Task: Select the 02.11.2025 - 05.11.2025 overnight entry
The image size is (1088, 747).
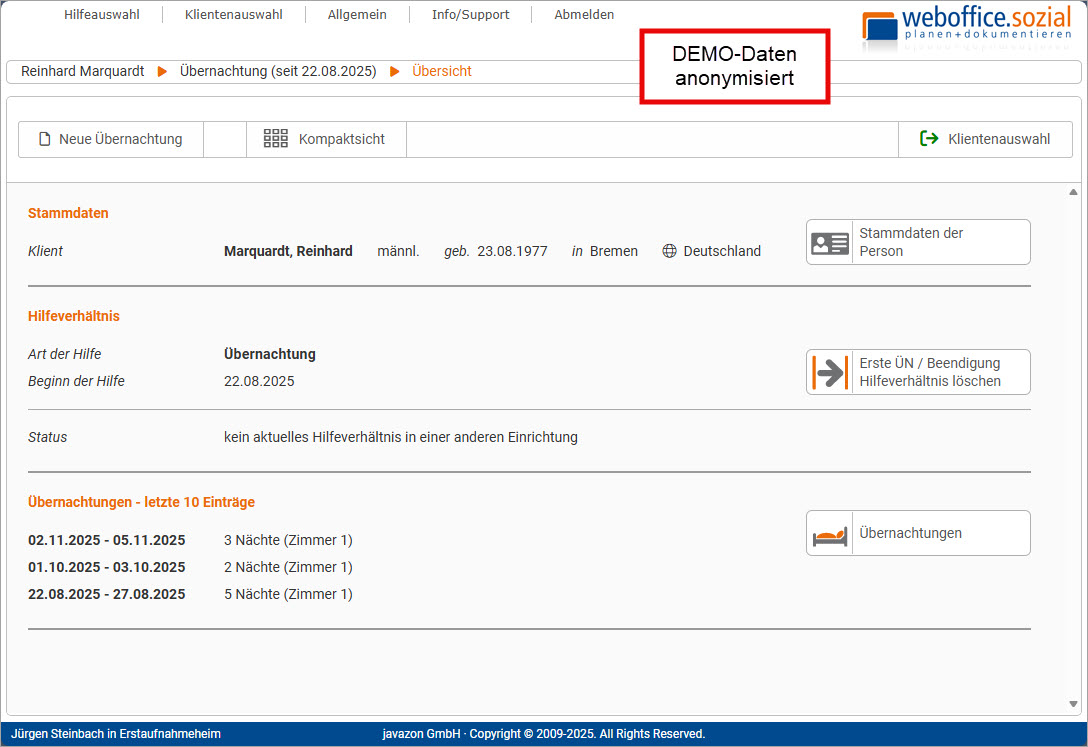Action: [106, 541]
